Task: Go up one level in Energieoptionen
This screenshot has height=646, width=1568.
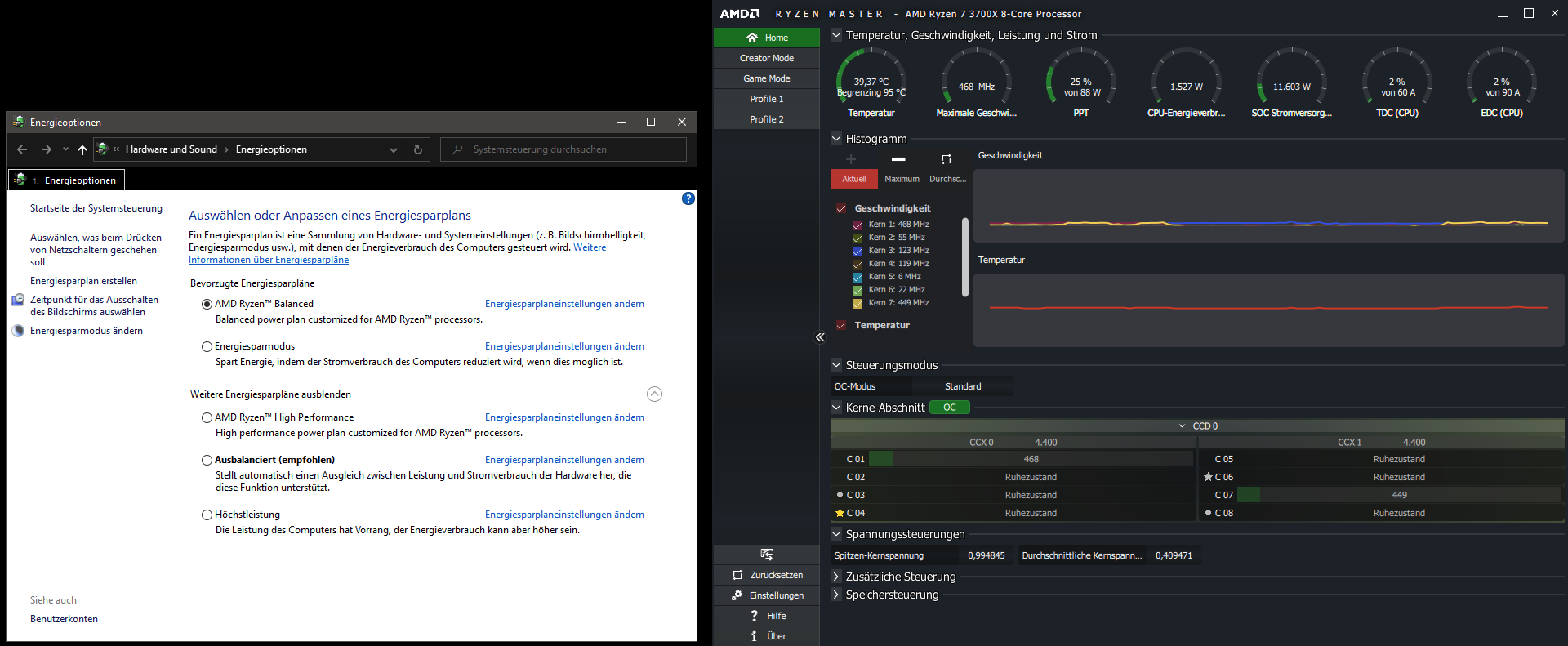Action: (x=82, y=149)
